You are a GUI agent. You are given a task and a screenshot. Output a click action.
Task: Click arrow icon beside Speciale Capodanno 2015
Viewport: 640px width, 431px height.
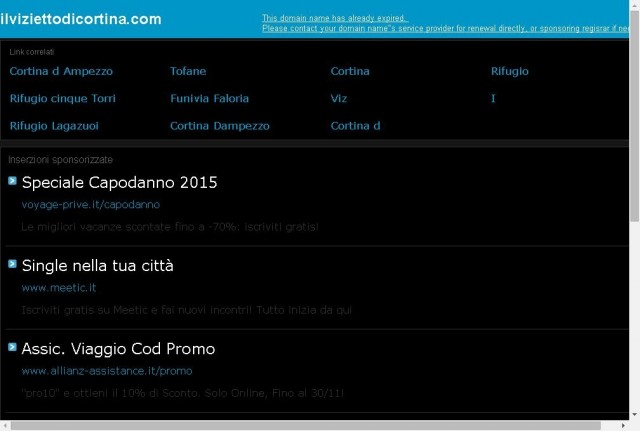click(x=12, y=181)
